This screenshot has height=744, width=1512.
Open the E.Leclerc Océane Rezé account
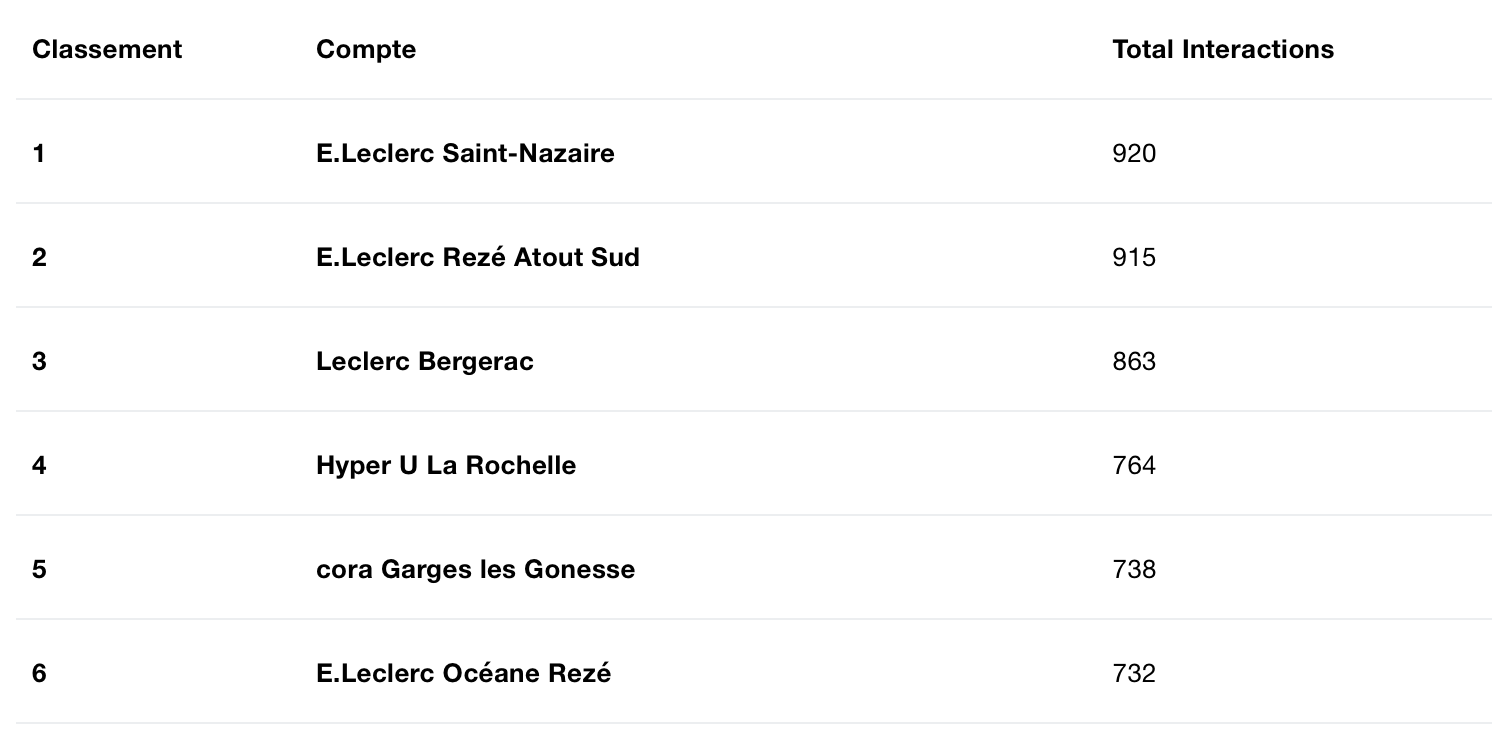coord(463,673)
